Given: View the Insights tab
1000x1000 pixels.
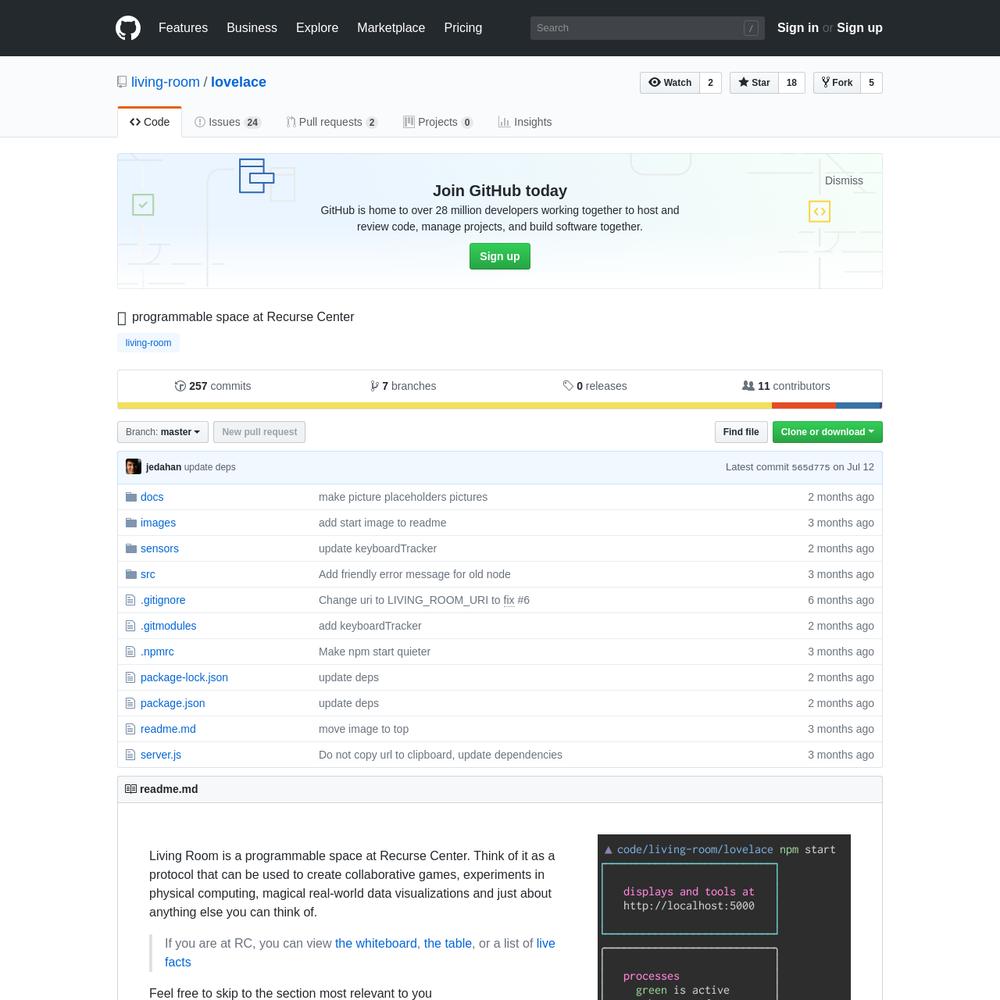Looking at the screenshot, I should (525, 122).
